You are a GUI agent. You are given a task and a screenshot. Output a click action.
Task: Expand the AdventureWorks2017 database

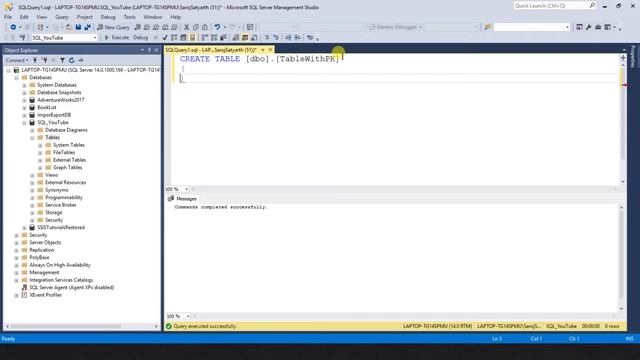[x=24, y=100]
